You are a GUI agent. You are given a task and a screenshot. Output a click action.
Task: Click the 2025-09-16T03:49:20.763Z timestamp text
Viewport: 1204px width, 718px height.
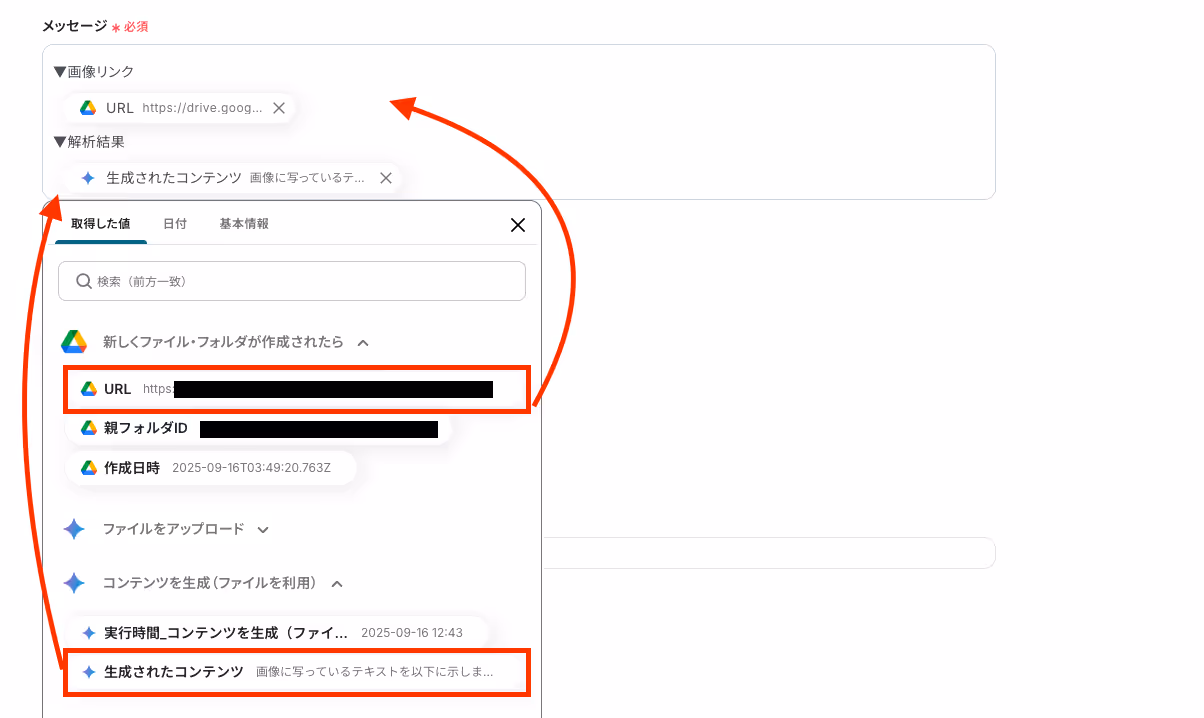[251, 467]
